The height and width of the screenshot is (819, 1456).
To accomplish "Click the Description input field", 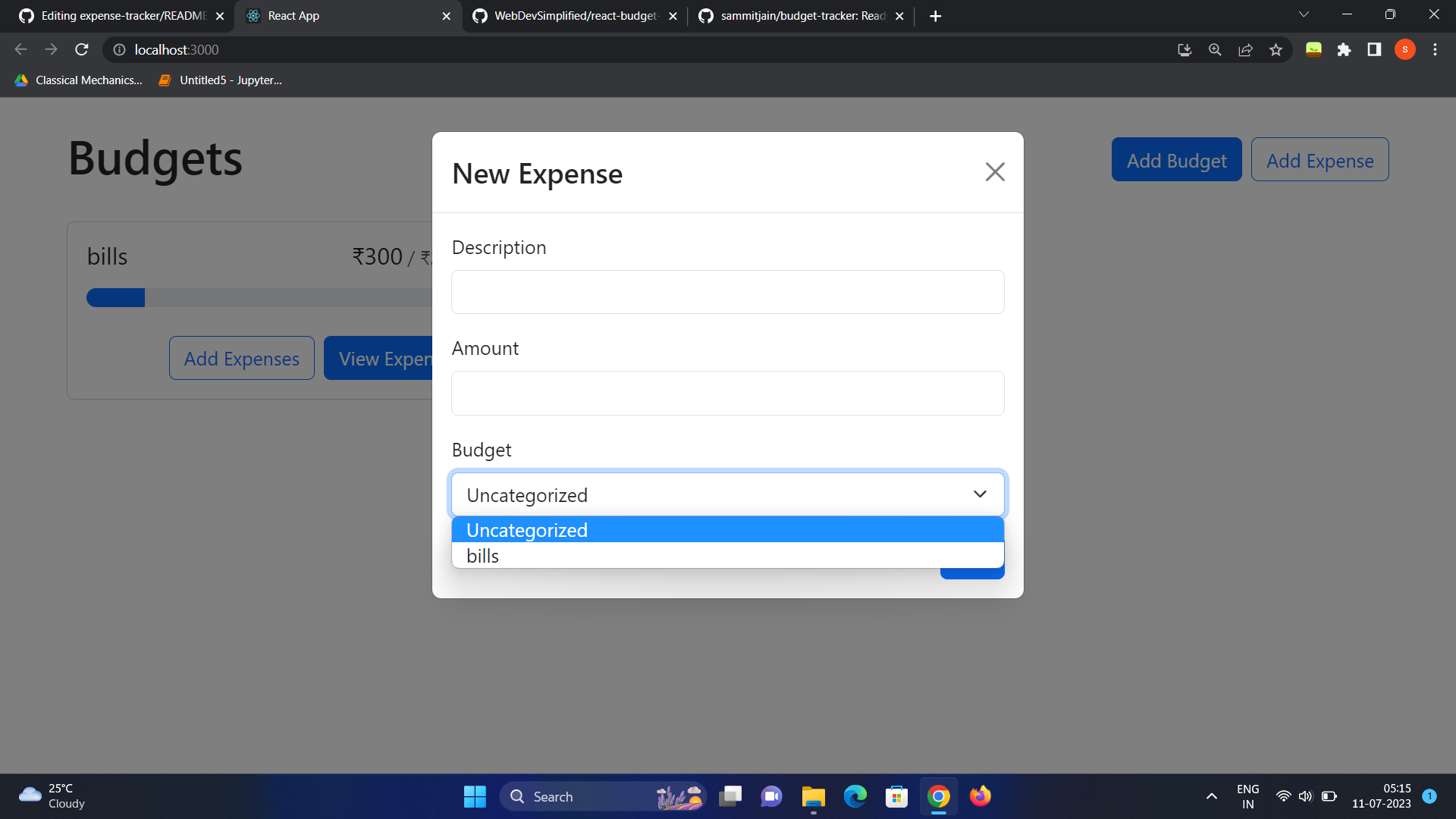I will pyautogui.click(x=727, y=292).
